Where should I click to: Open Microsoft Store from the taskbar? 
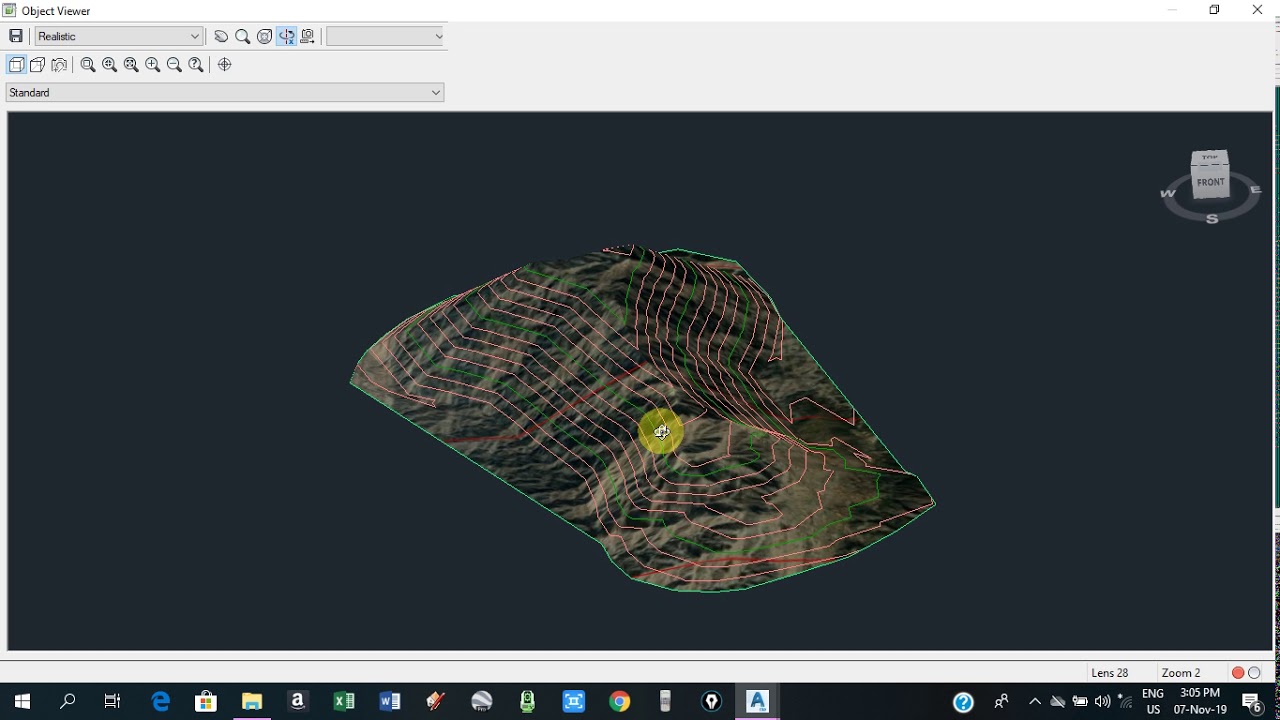(206, 702)
